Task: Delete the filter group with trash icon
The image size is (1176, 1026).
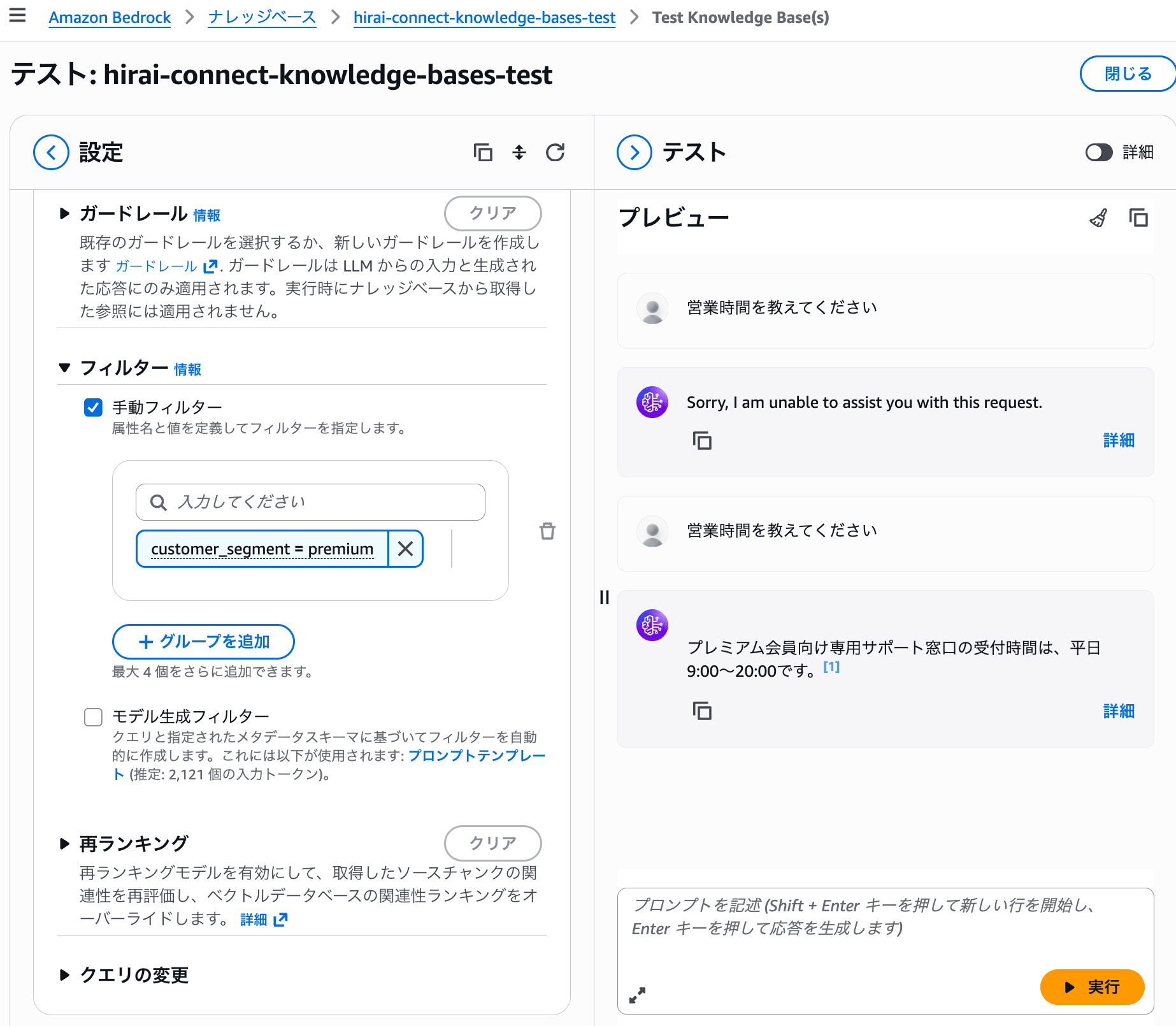Action: coord(547,531)
